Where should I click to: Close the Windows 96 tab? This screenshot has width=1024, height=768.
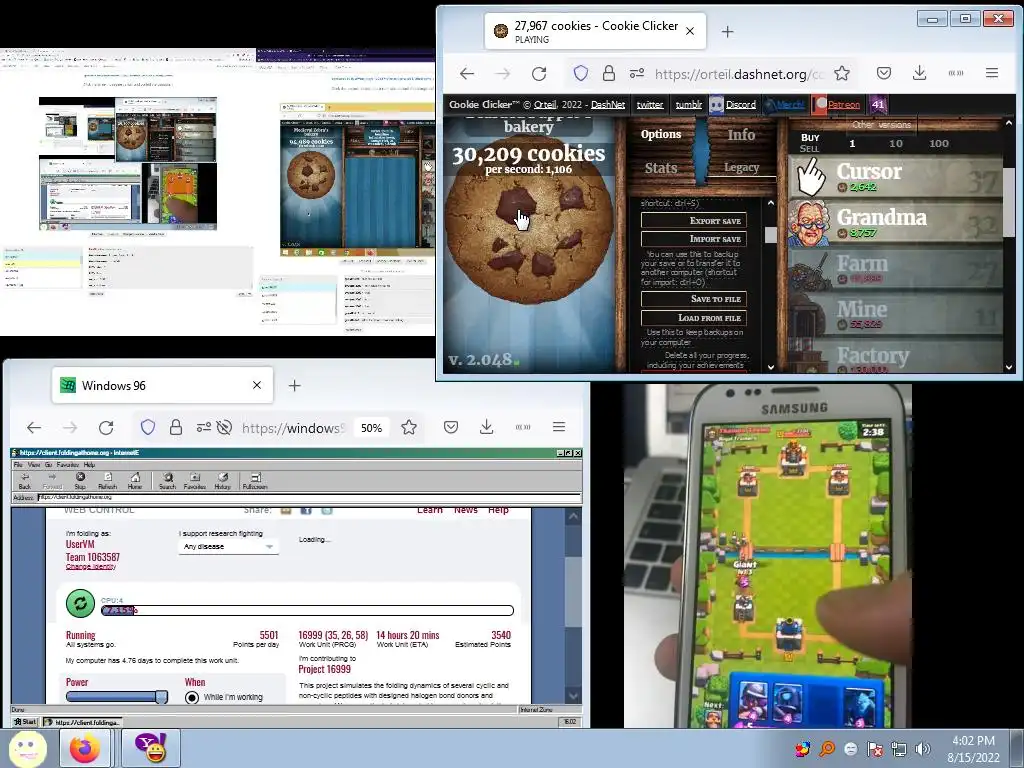point(257,385)
